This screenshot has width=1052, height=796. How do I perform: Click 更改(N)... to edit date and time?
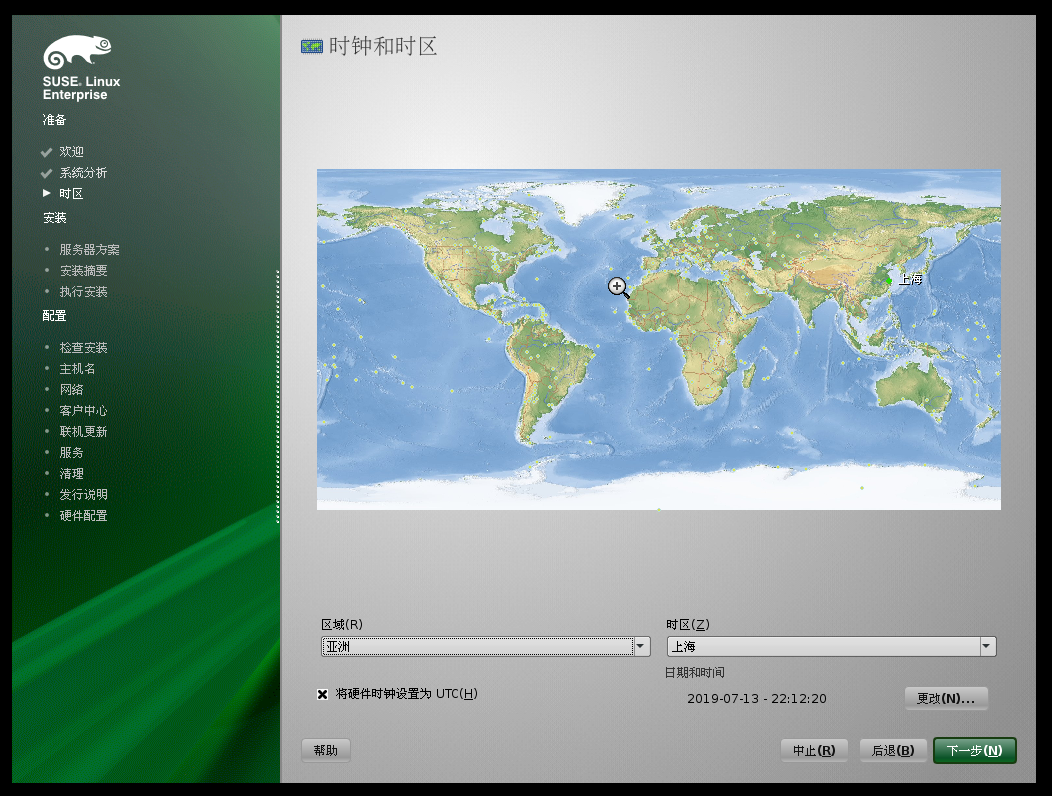pos(946,698)
